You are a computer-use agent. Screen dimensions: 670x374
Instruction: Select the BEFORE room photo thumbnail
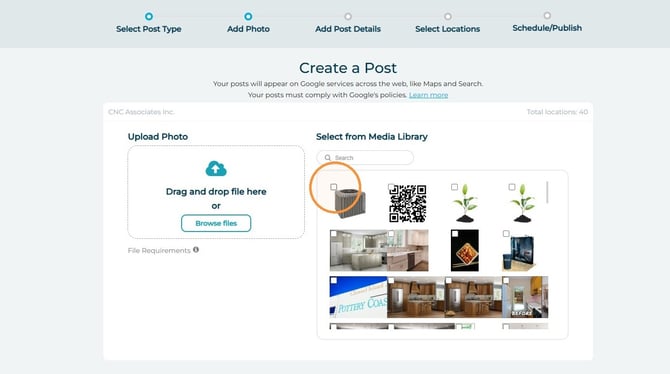pos(525,297)
